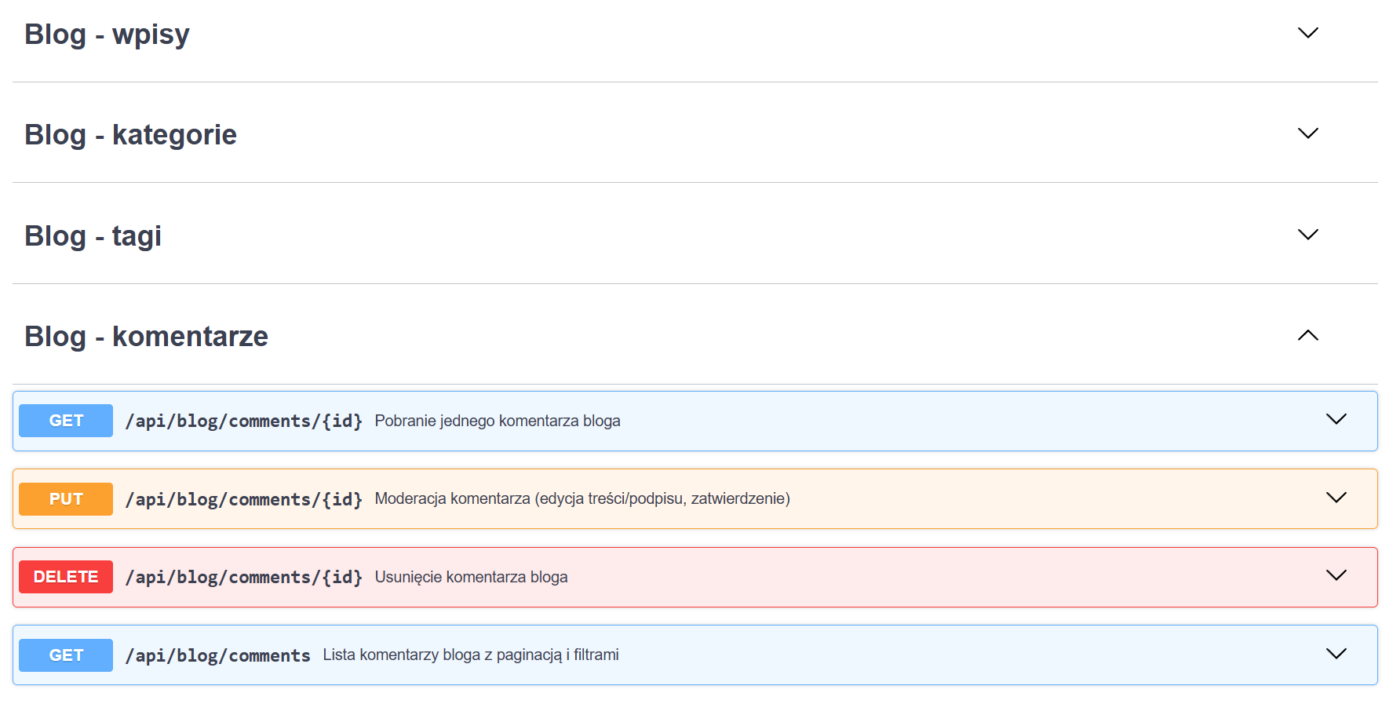Click the orange PUT method badge
The image size is (1400, 715).
[x=66, y=499]
